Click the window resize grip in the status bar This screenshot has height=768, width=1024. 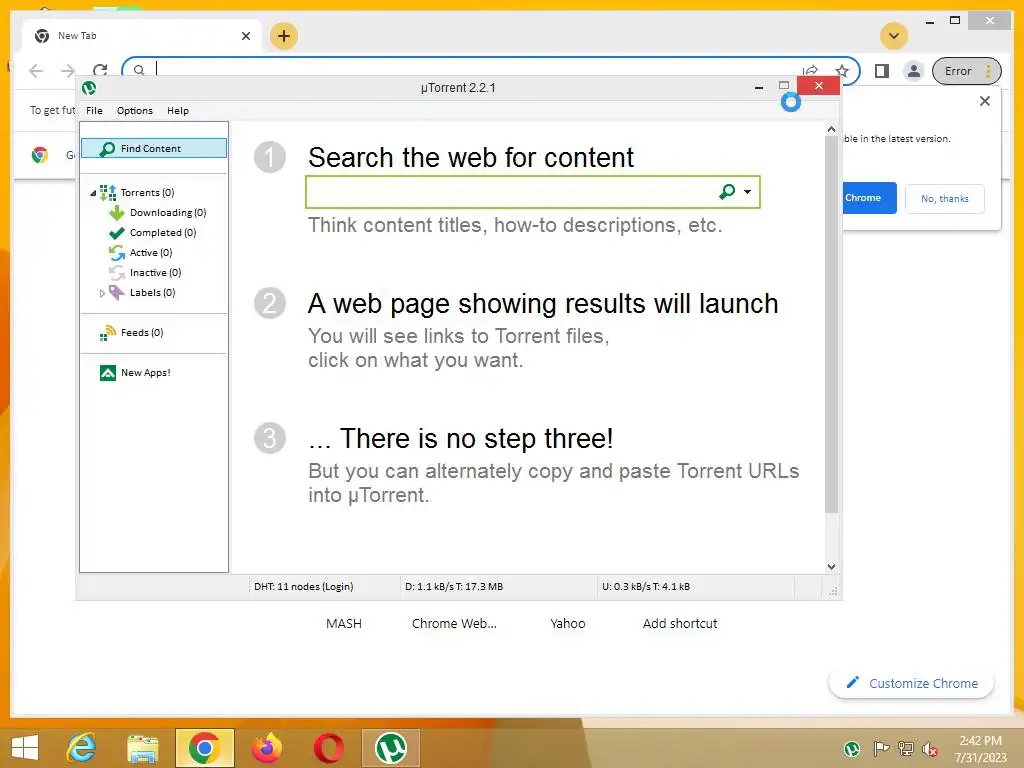(833, 591)
